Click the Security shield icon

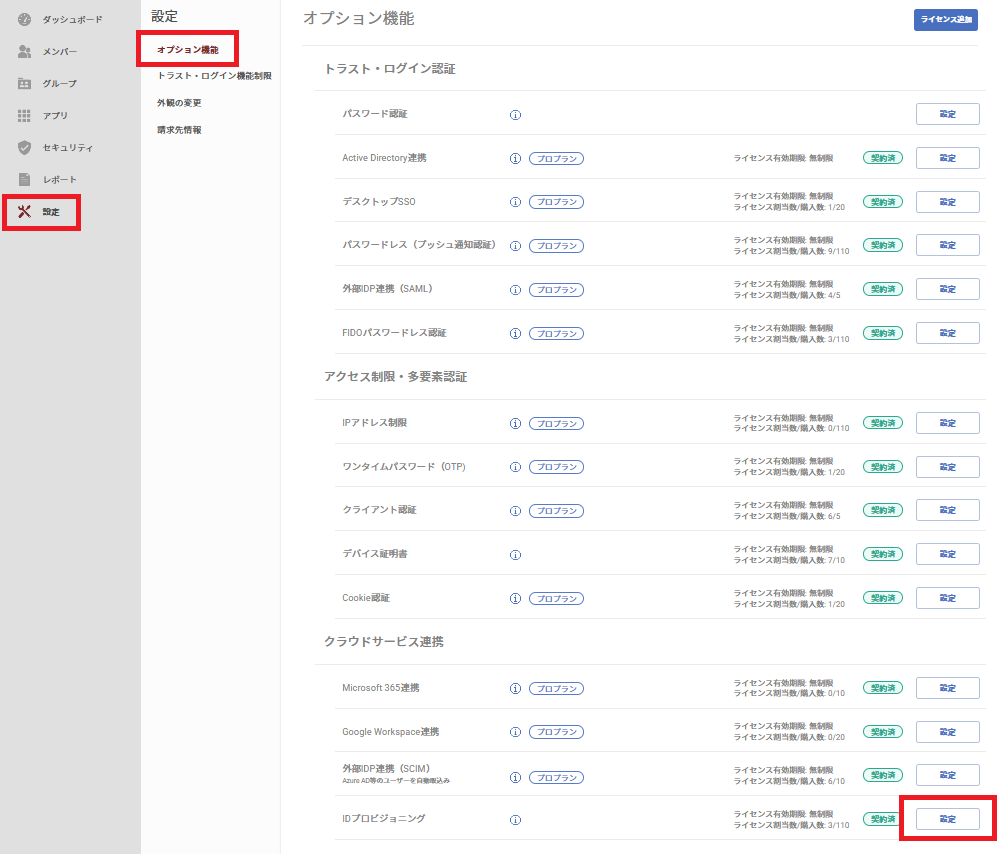(x=25, y=147)
